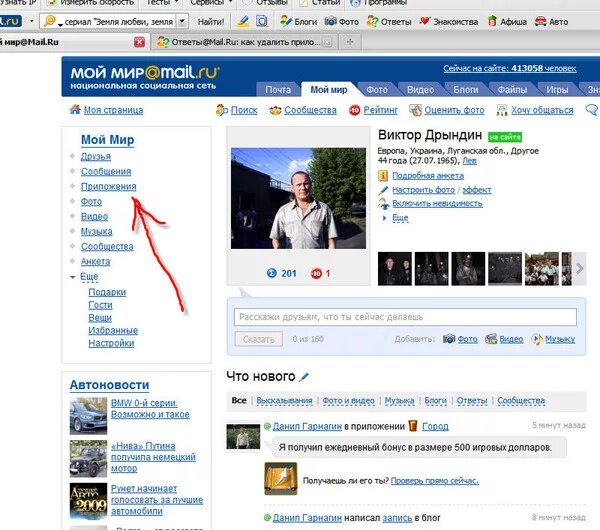Open Настройки in the left menu
Screen dimensions: 600x530
111,343
